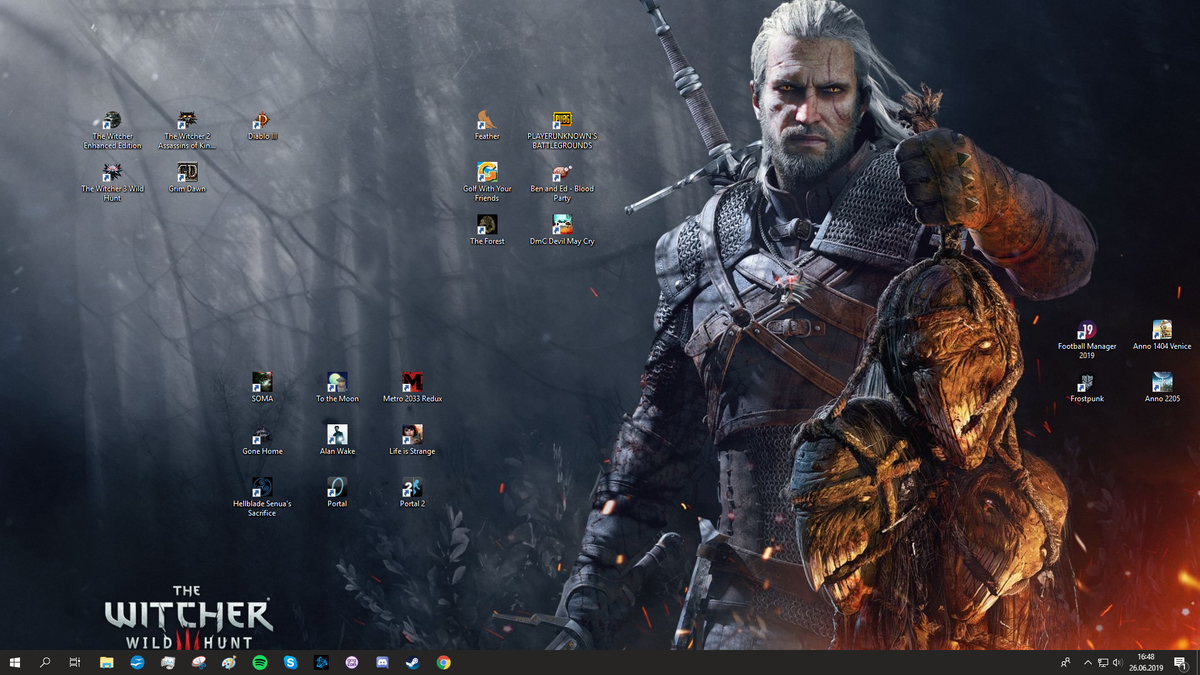The width and height of the screenshot is (1200, 675).
Task: Open Task View from the taskbar
Action: coord(75,662)
